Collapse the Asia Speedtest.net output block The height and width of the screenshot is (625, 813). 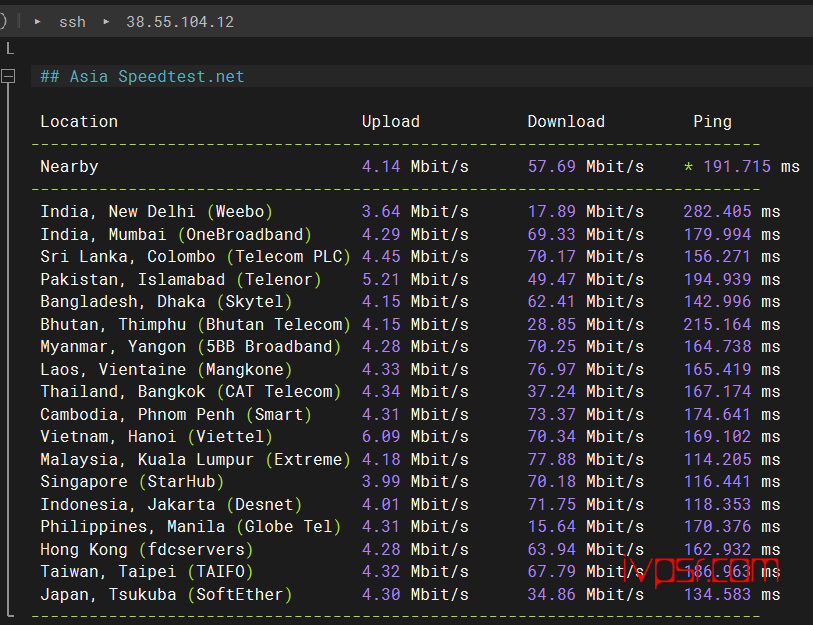tap(8, 77)
